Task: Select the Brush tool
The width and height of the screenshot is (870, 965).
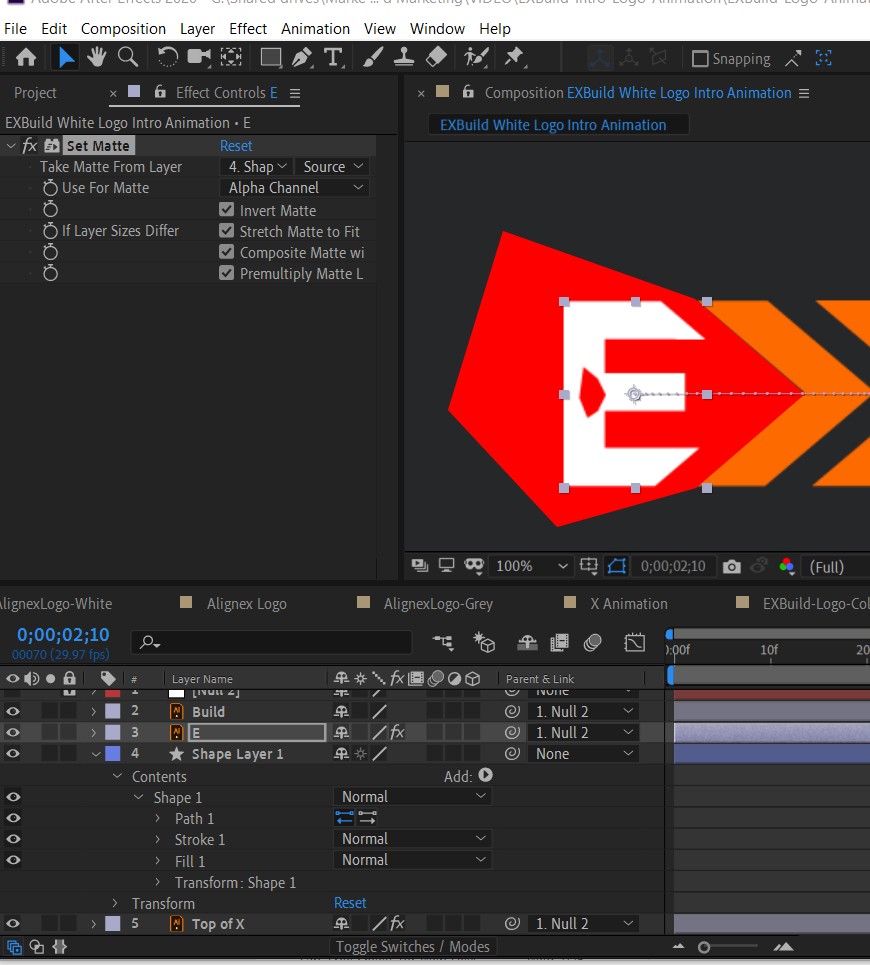Action: (x=372, y=58)
